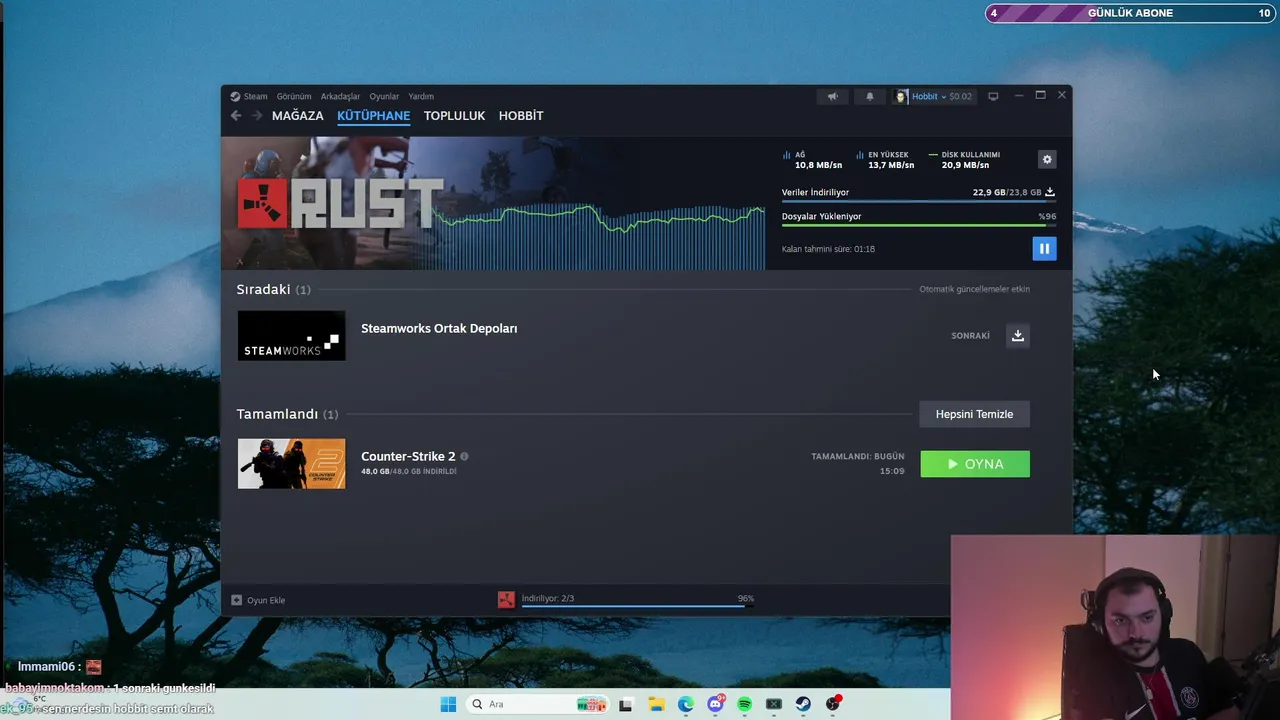Screen dimensions: 1280x720
Task: Click the Sıradaki section header
Action: coord(273,289)
